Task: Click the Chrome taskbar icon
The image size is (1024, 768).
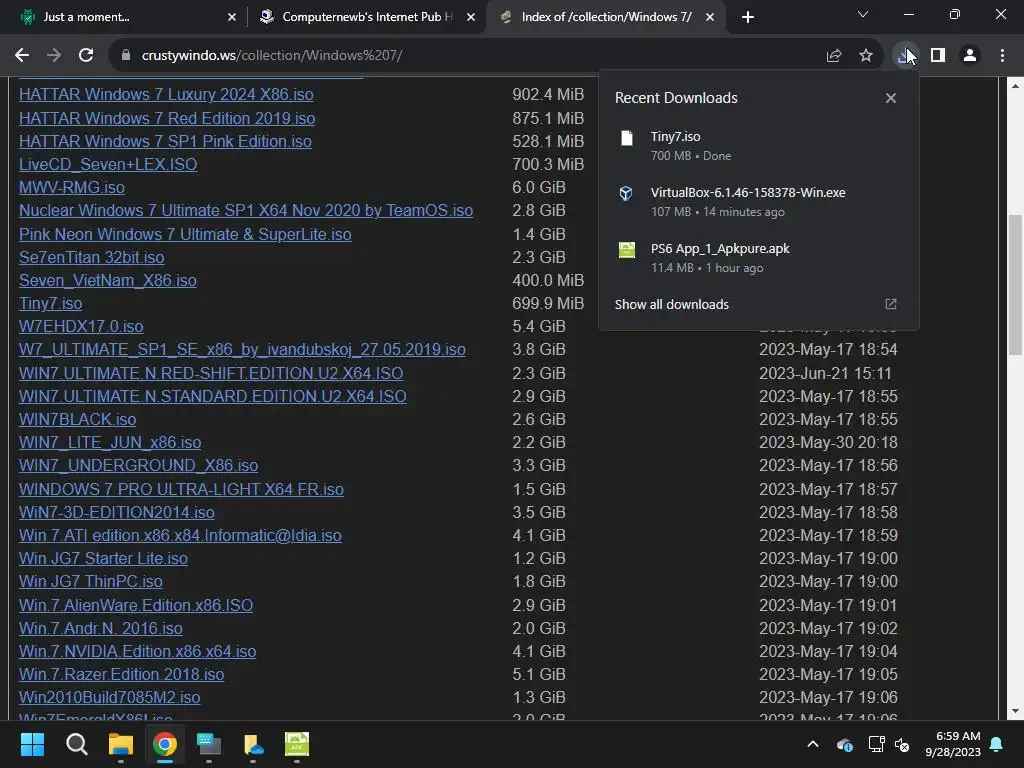Action: (165, 744)
